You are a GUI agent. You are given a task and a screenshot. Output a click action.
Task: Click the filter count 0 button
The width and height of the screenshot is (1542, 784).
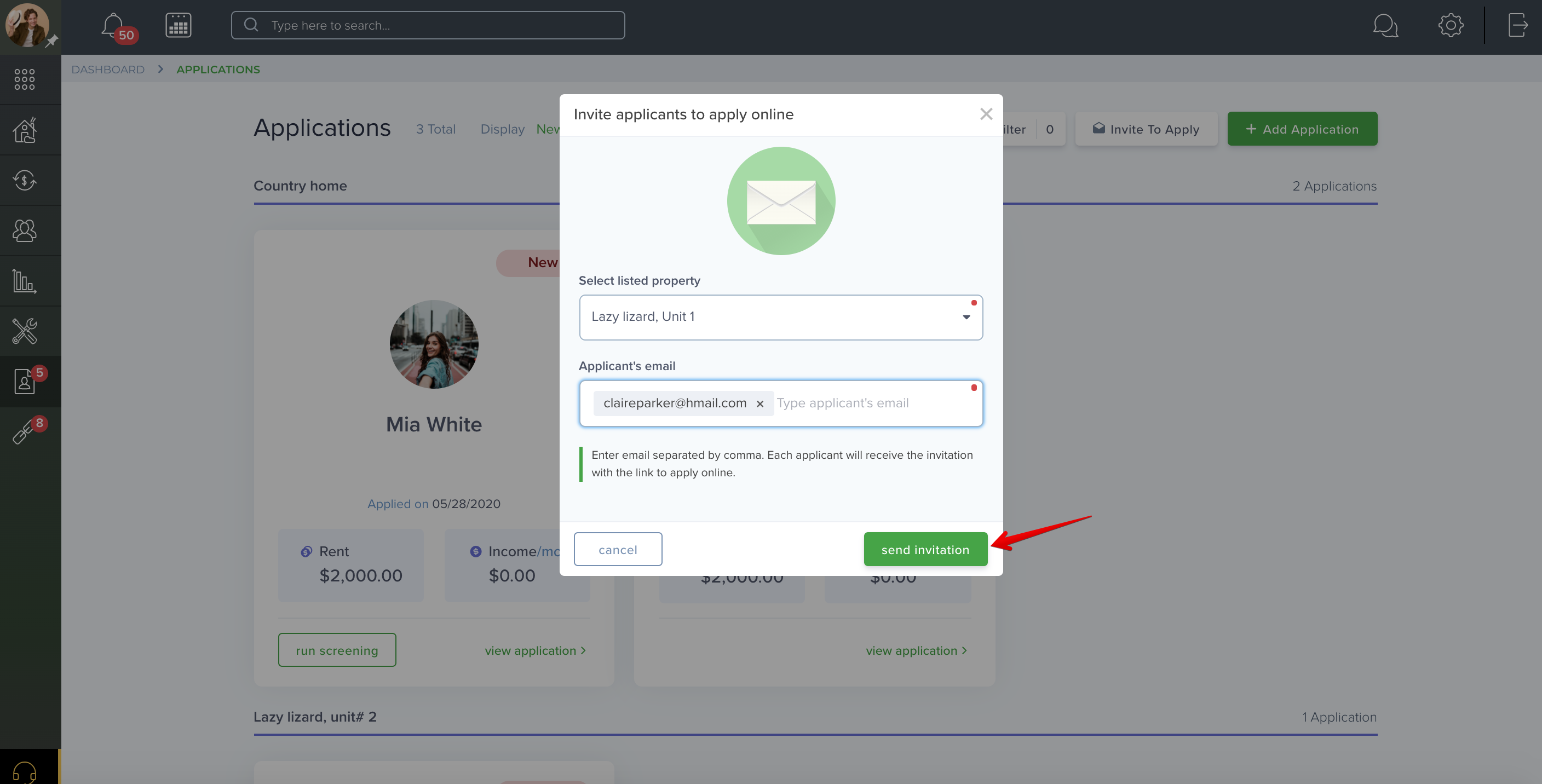1049,129
